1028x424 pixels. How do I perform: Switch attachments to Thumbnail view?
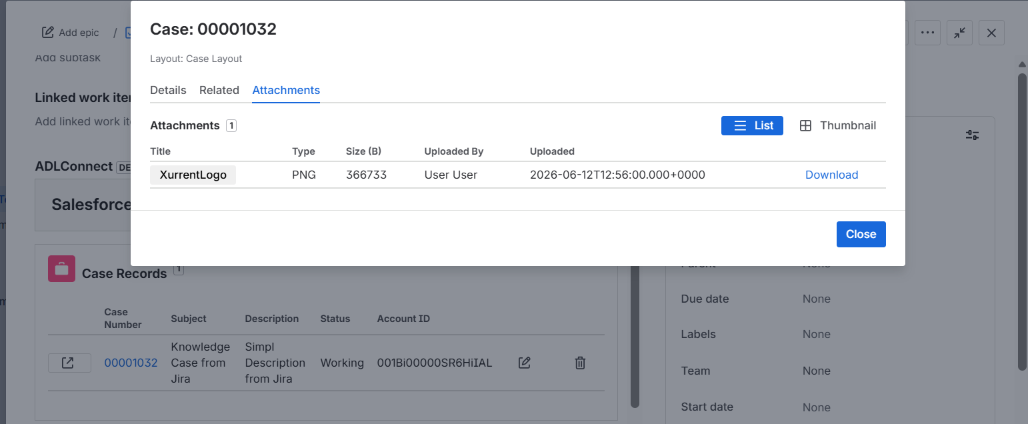[x=838, y=125]
